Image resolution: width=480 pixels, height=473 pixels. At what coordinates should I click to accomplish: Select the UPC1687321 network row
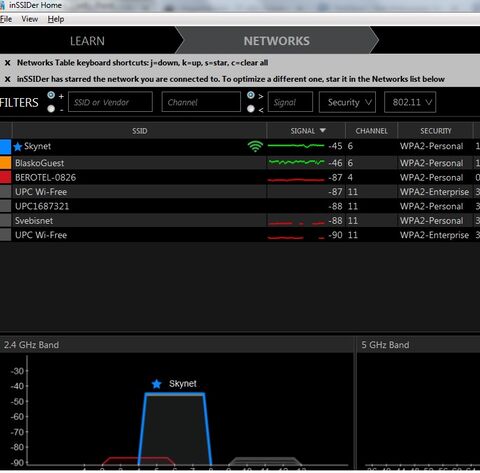pos(240,206)
